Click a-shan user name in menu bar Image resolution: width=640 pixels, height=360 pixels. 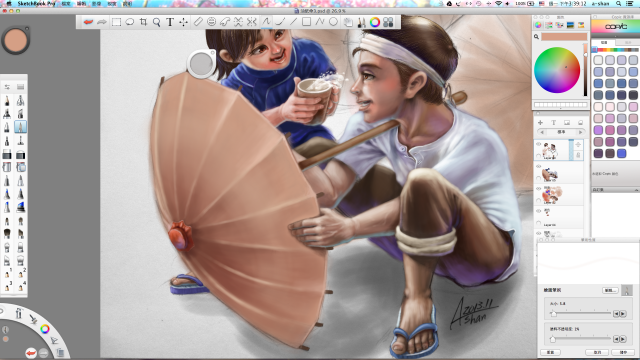click(600, 3)
